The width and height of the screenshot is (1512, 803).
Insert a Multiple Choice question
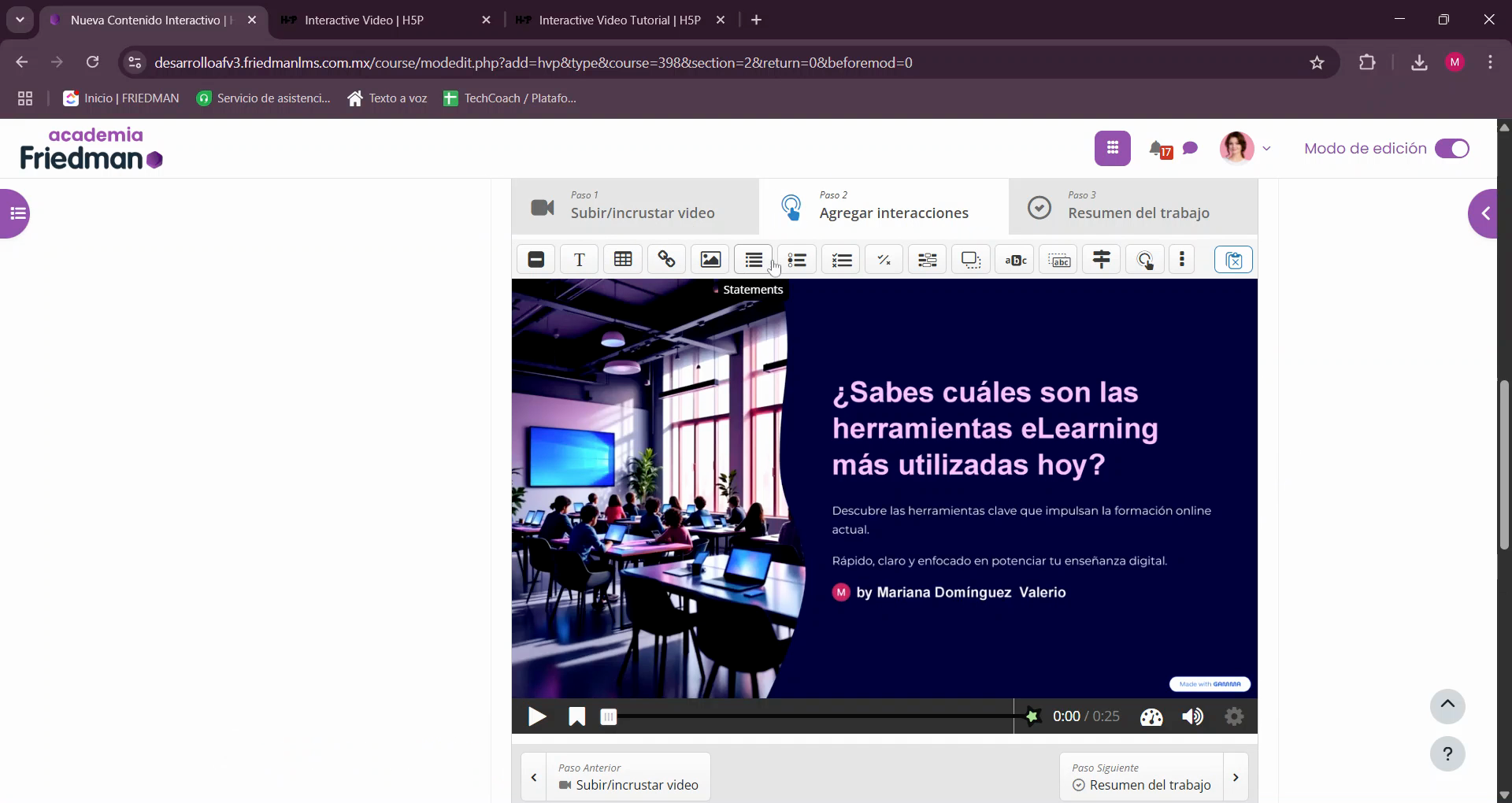point(841,260)
